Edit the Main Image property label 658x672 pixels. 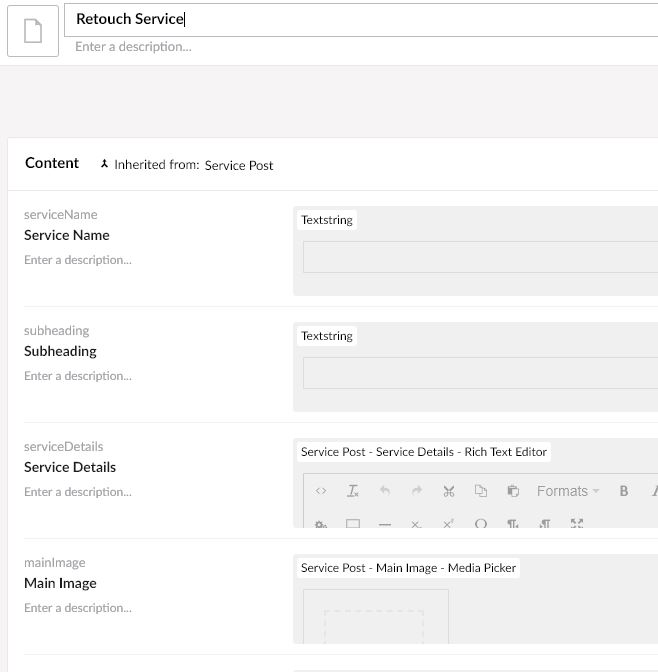click(60, 583)
